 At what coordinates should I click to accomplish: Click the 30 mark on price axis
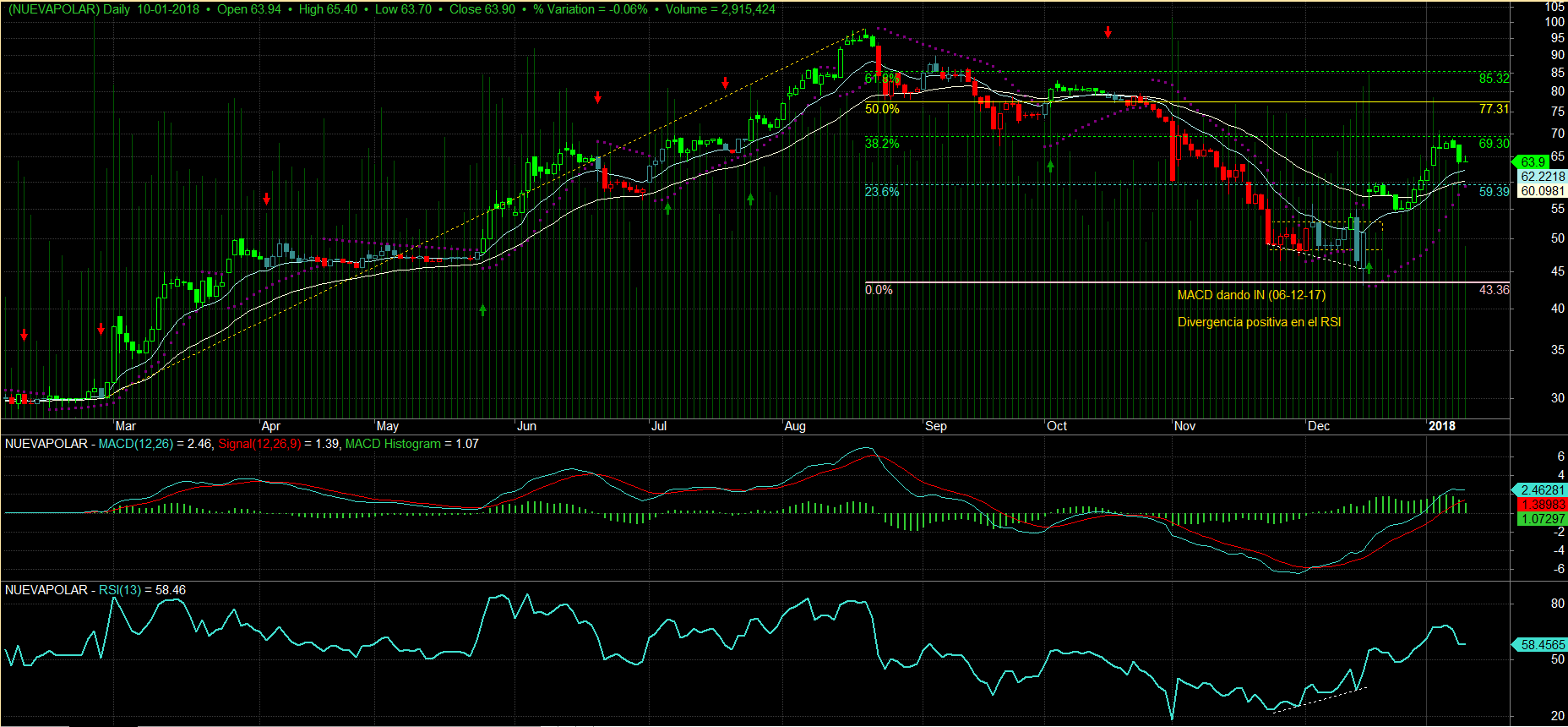tap(1558, 398)
